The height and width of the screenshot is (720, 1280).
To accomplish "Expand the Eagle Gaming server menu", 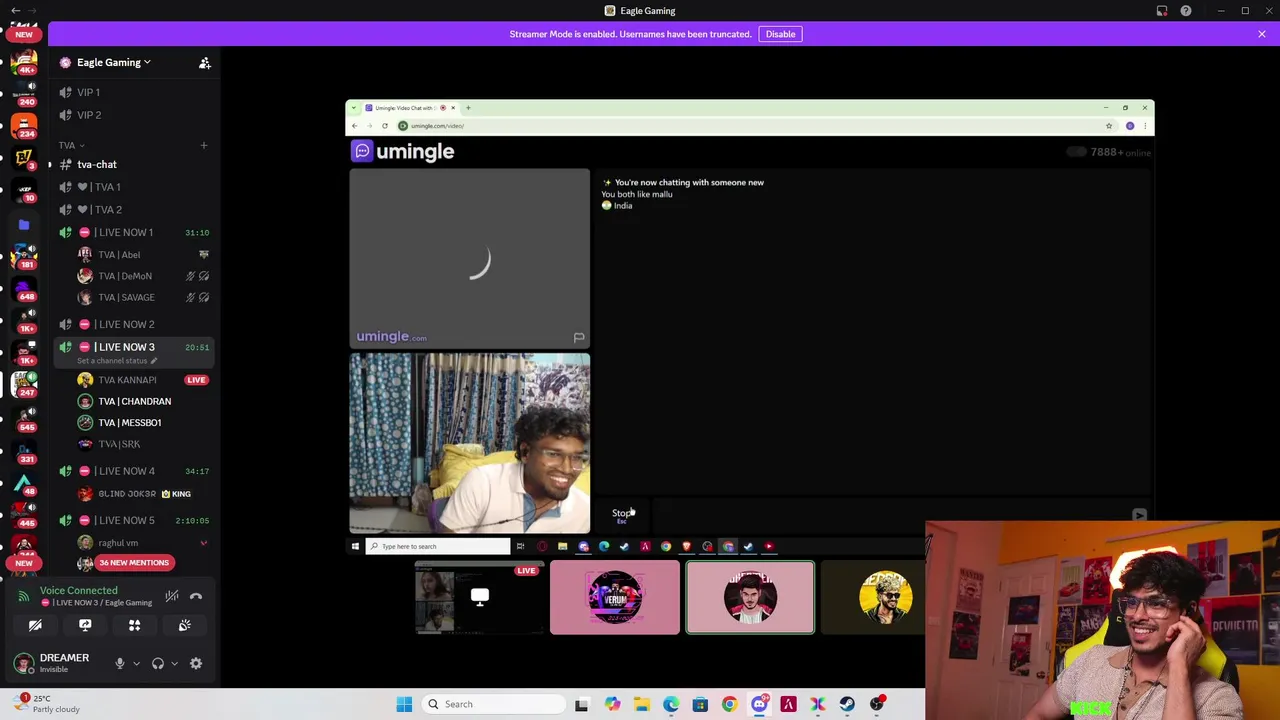I will tap(114, 63).
